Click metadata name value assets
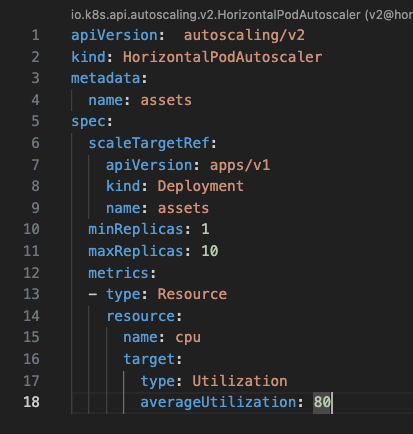The height and width of the screenshot is (434, 413). (166, 100)
